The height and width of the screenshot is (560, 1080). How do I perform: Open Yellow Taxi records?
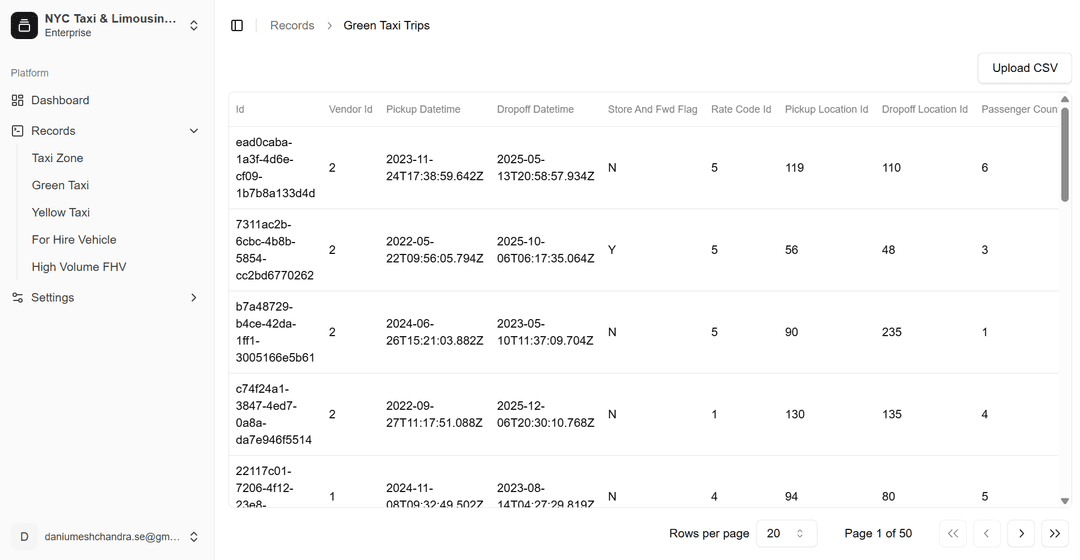[61, 213]
